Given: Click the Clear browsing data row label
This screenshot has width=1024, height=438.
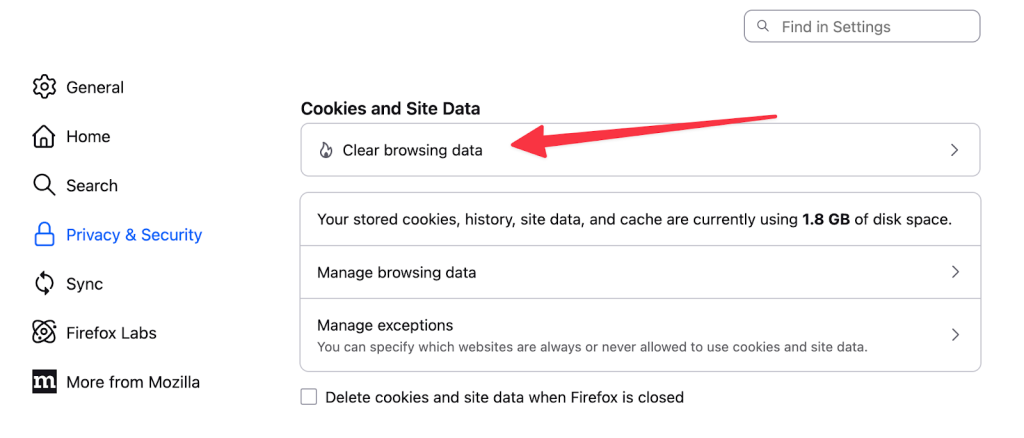Looking at the screenshot, I should coord(412,150).
